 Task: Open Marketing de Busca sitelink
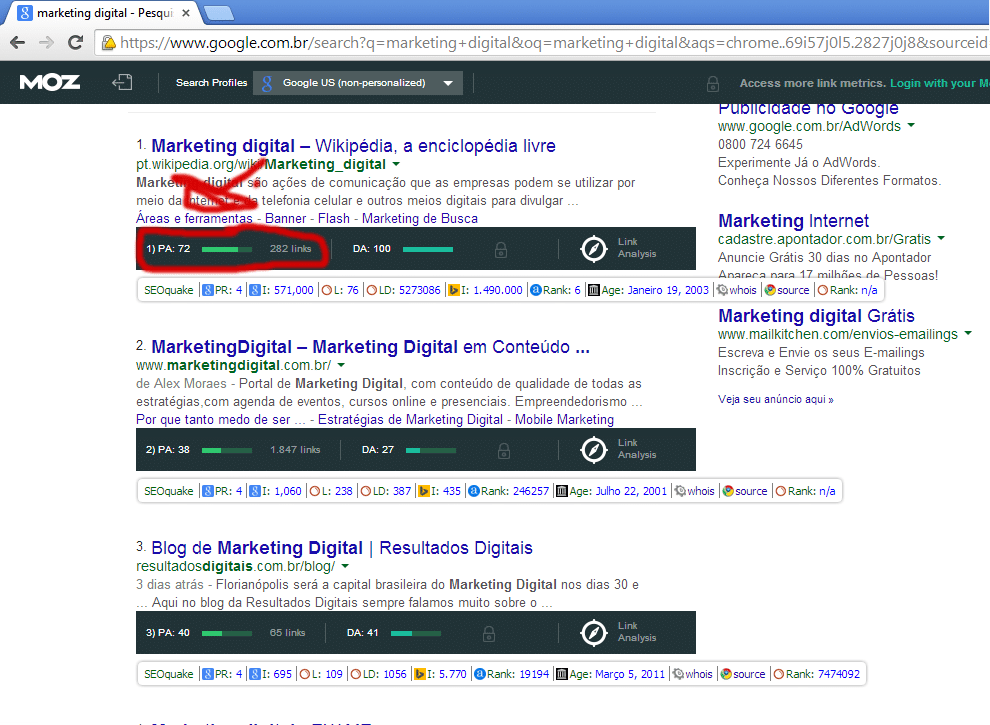pyautogui.click(x=420, y=219)
